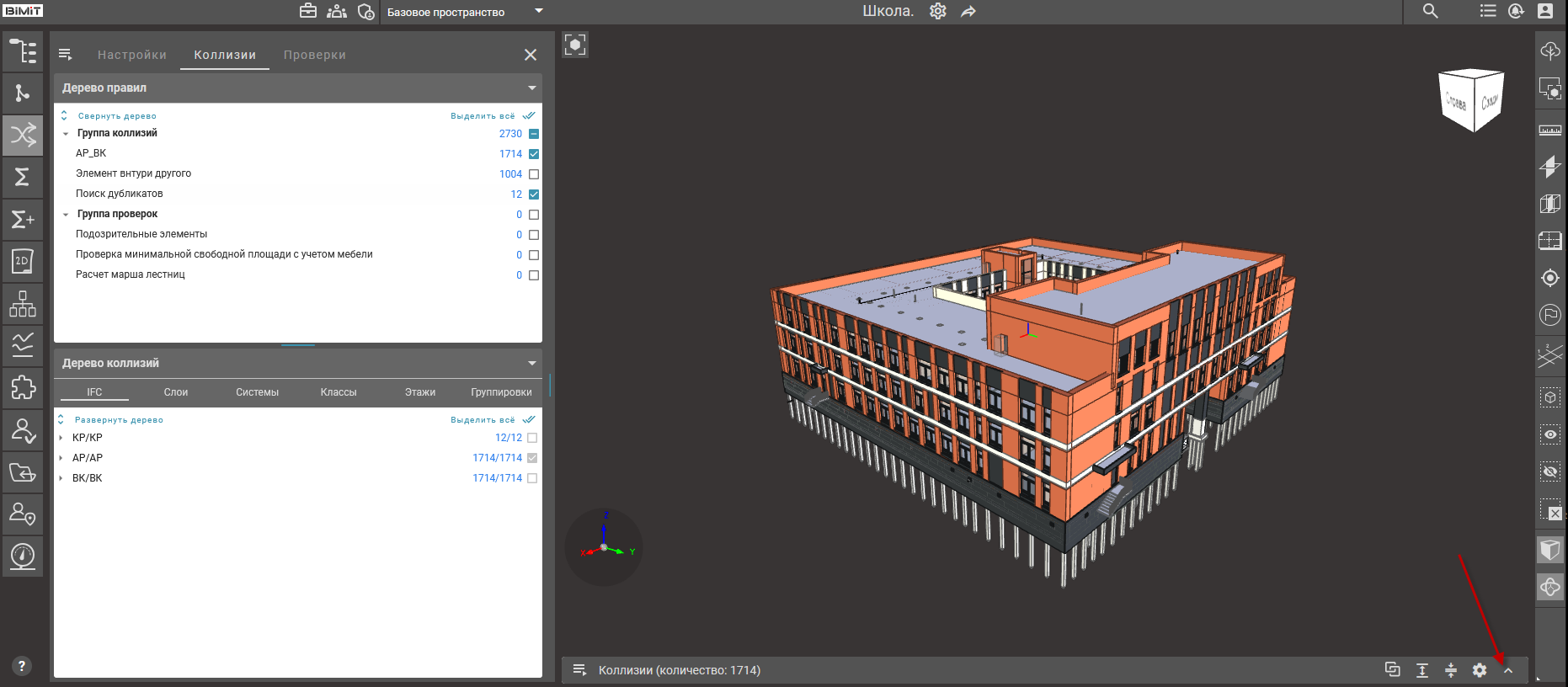Viewport: 1568px width, 687px height.
Task: Uncheck the AP_BK rule checkbox
Action: [534, 154]
